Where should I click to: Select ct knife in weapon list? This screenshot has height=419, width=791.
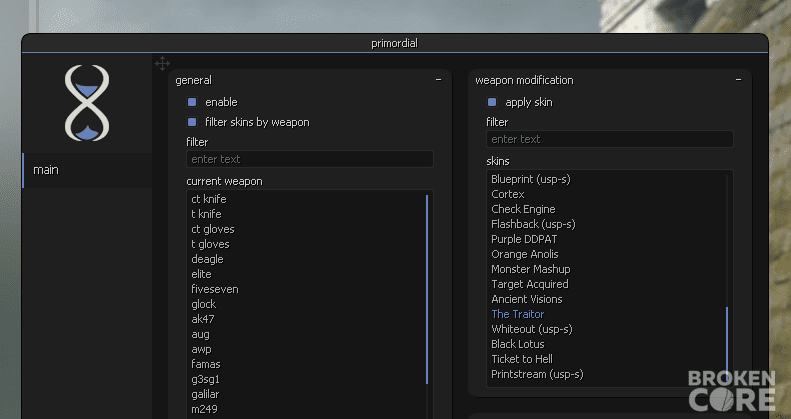coord(209,199)
